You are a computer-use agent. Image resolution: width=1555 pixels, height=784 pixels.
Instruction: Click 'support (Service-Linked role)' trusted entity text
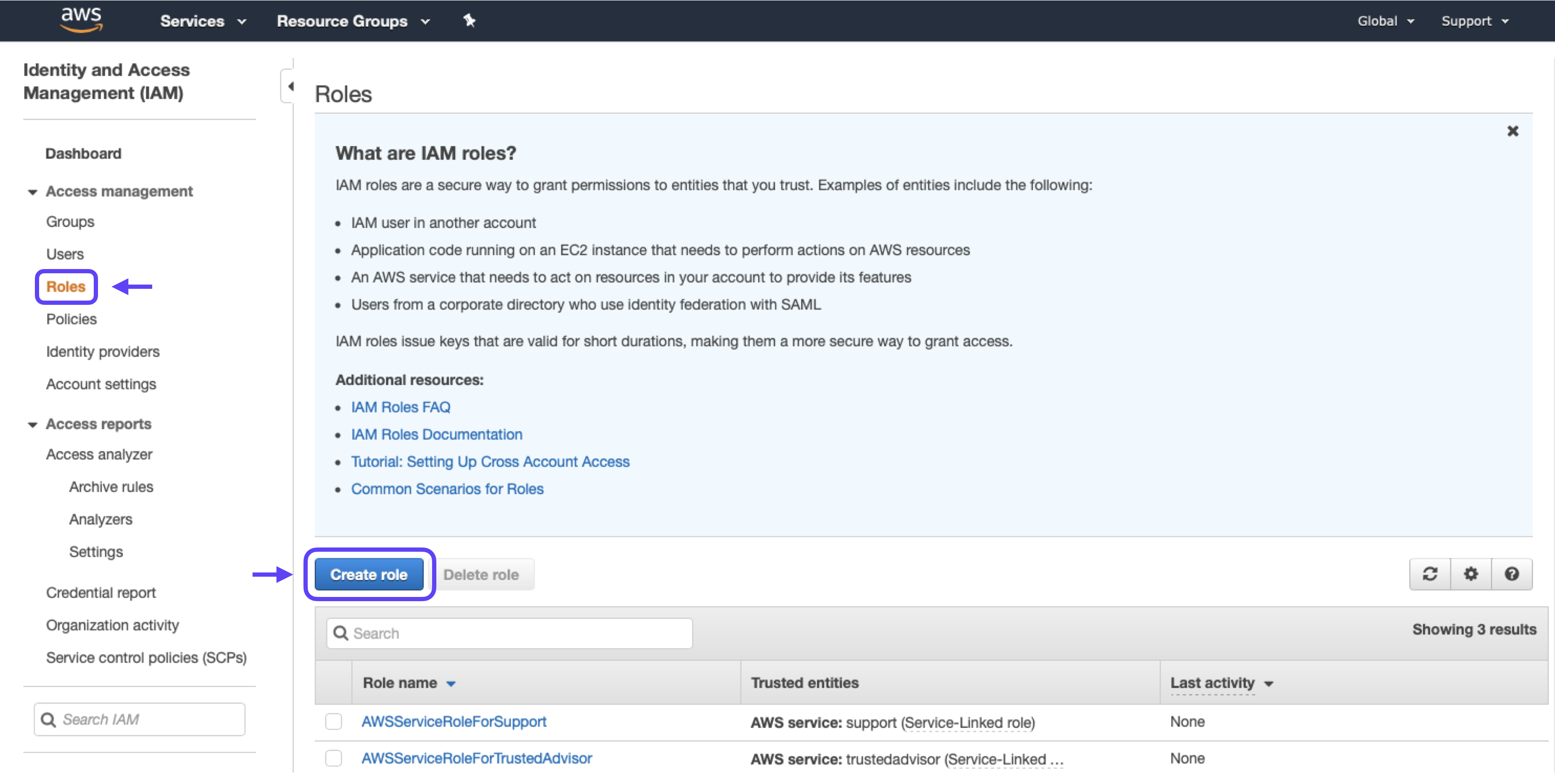point(941,722)
